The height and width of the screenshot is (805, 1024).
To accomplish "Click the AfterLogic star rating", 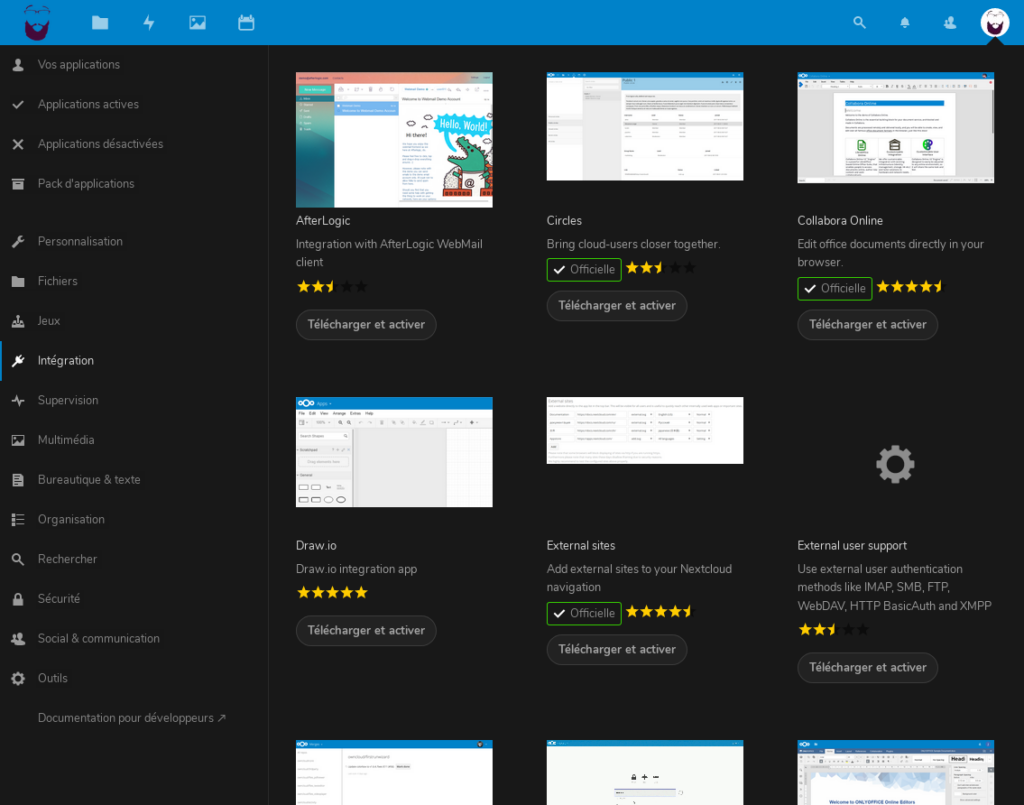I will point(332,287).
